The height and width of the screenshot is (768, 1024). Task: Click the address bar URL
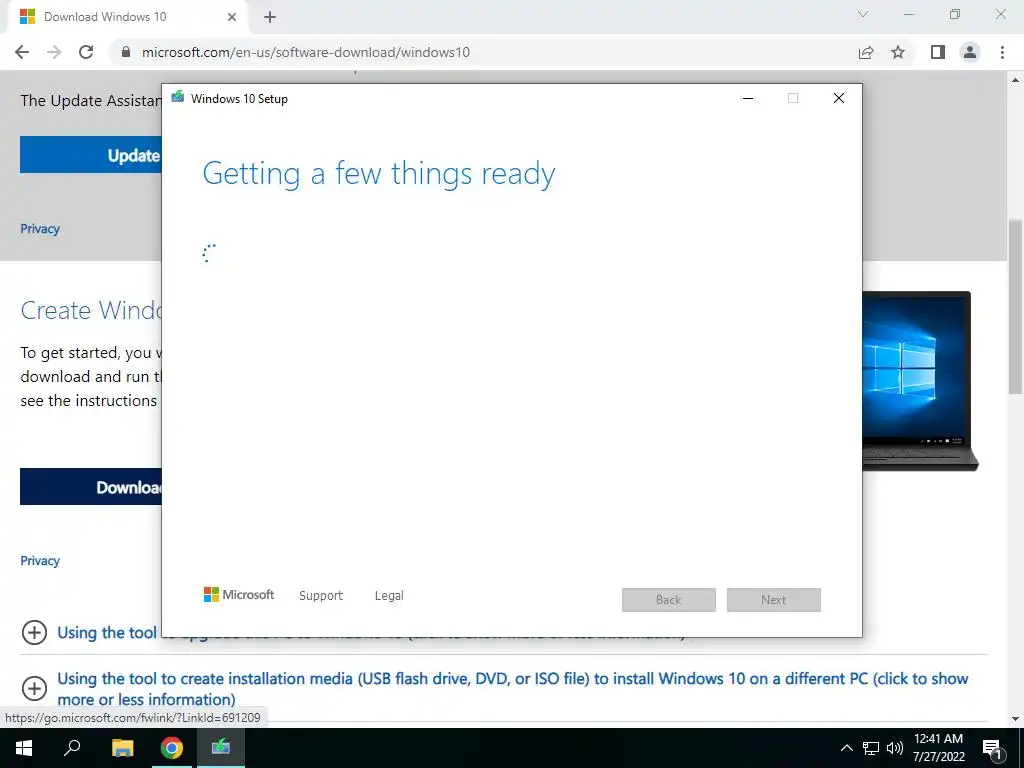[306, 52]
